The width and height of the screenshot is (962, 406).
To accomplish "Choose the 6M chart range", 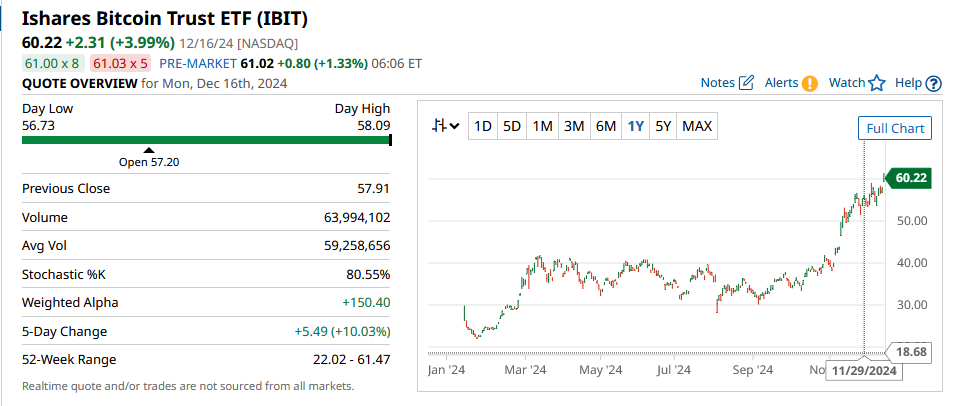I will (605, 126).
